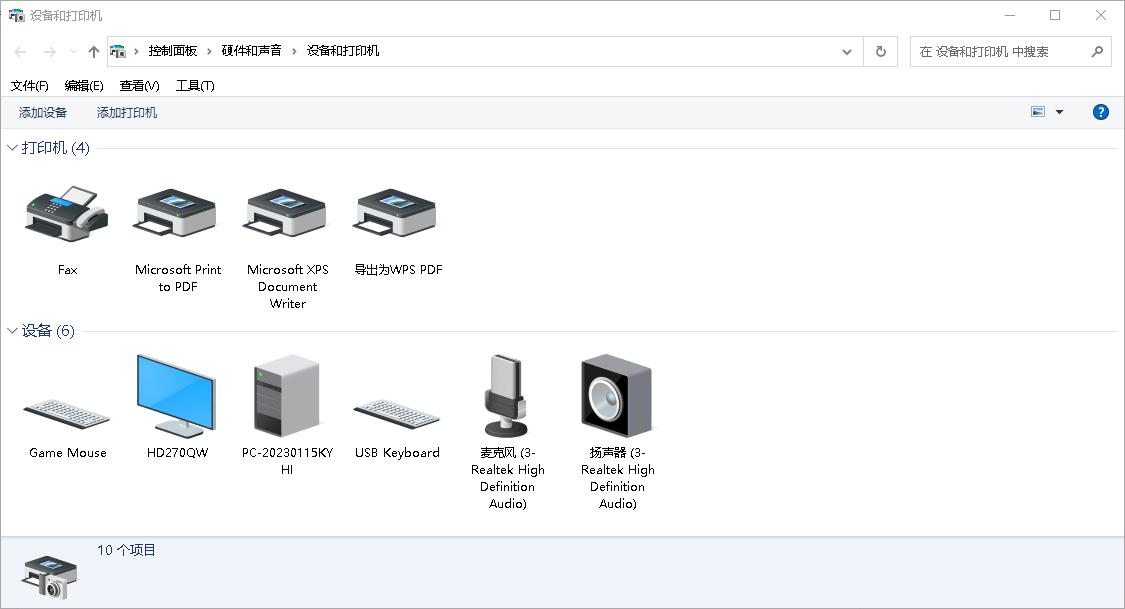The height and width of the screenshot is (609, 1125).
Task: Select the USB Keyboard device
Action: pyautogui.click(x=397, y=412)
